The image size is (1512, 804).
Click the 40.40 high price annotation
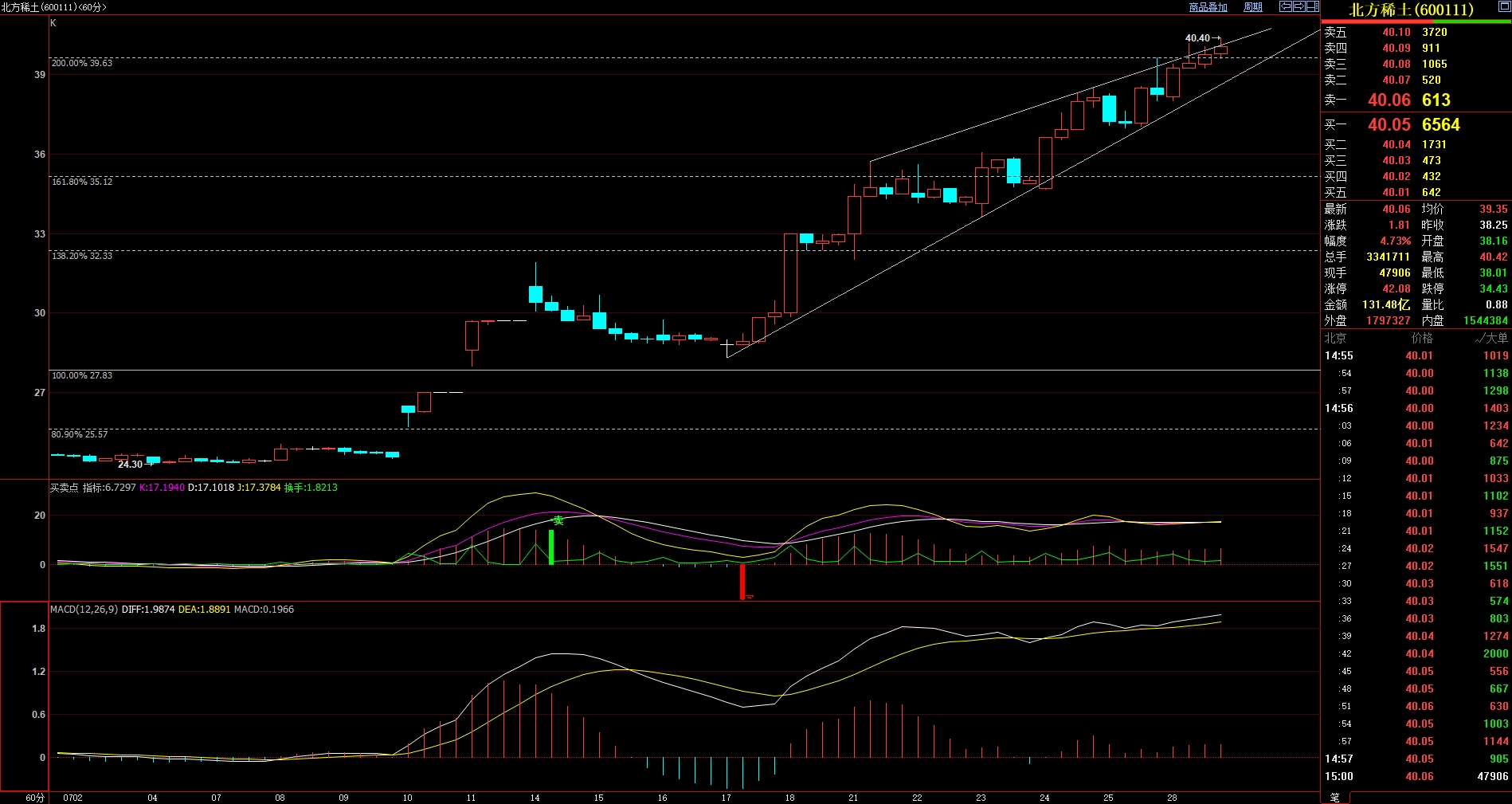pyautogui.click(x=1197, y=37)
